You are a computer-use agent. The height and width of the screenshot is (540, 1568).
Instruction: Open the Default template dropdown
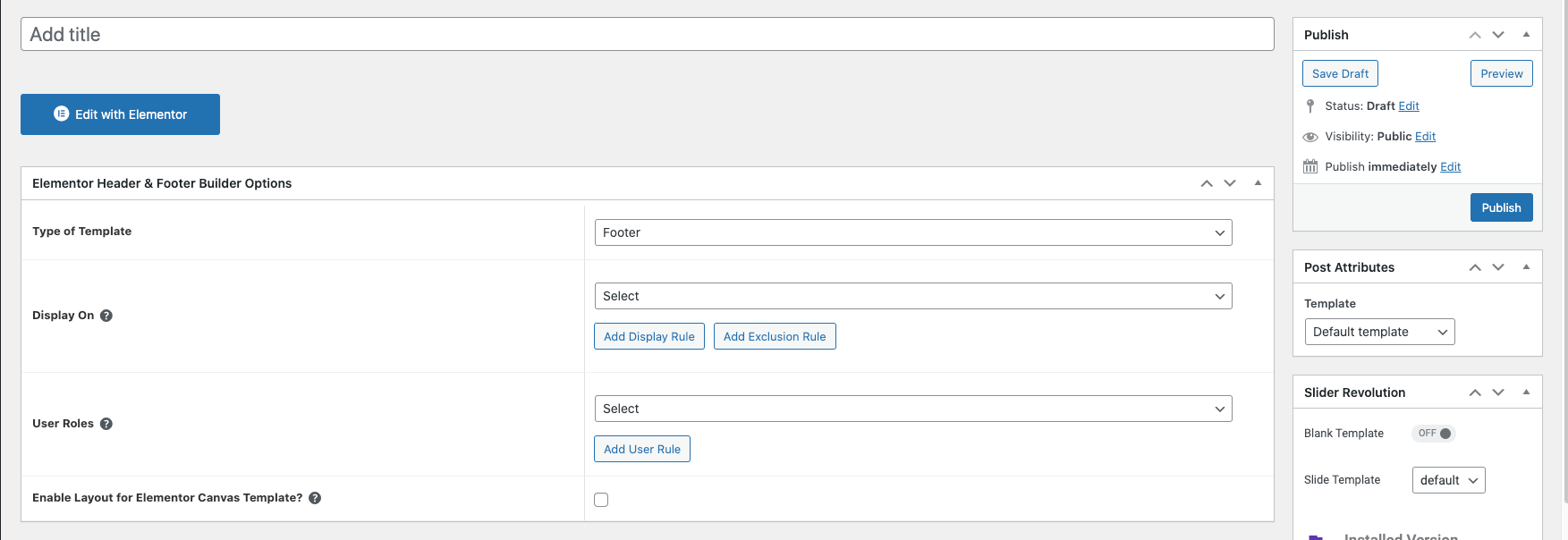[1379, 332]
